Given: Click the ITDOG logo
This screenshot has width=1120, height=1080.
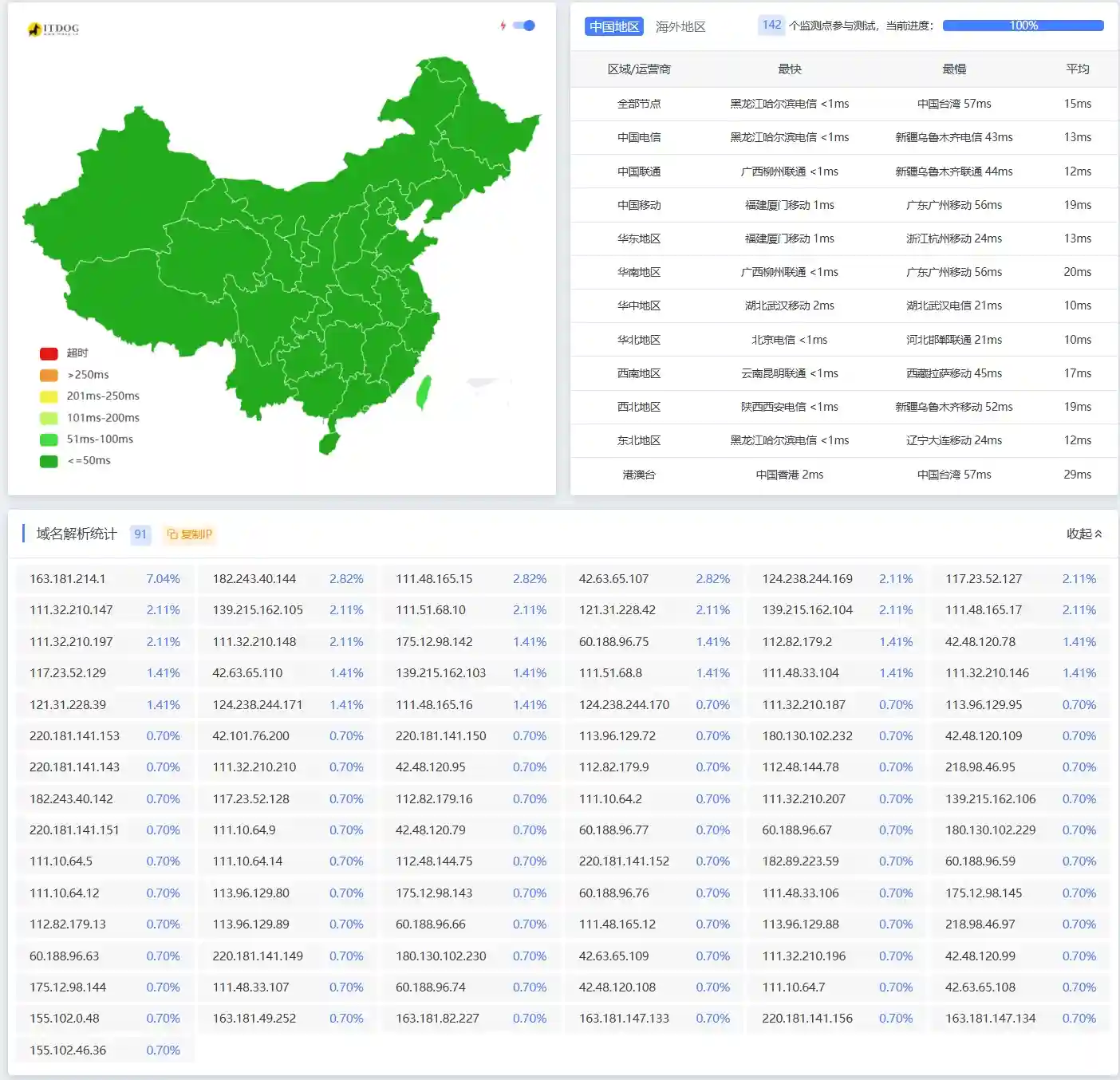Looking at the screenshot, I should 56,30.
